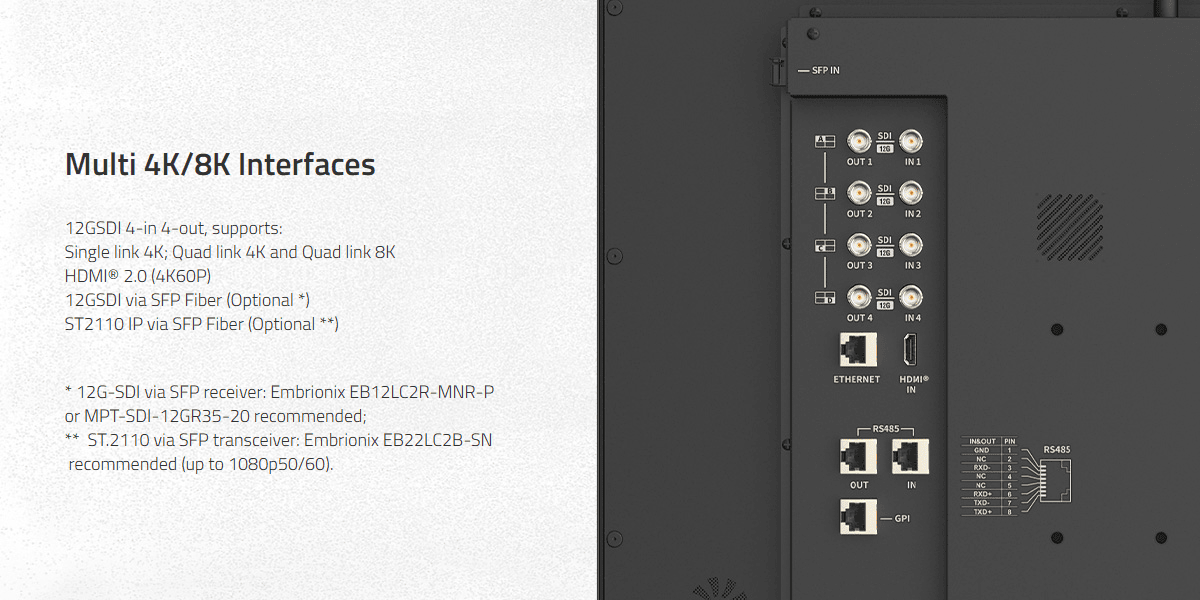The width and height of the screenshot is (1200, 600).
Task: Click the GPI port
Action: [858, 516]
